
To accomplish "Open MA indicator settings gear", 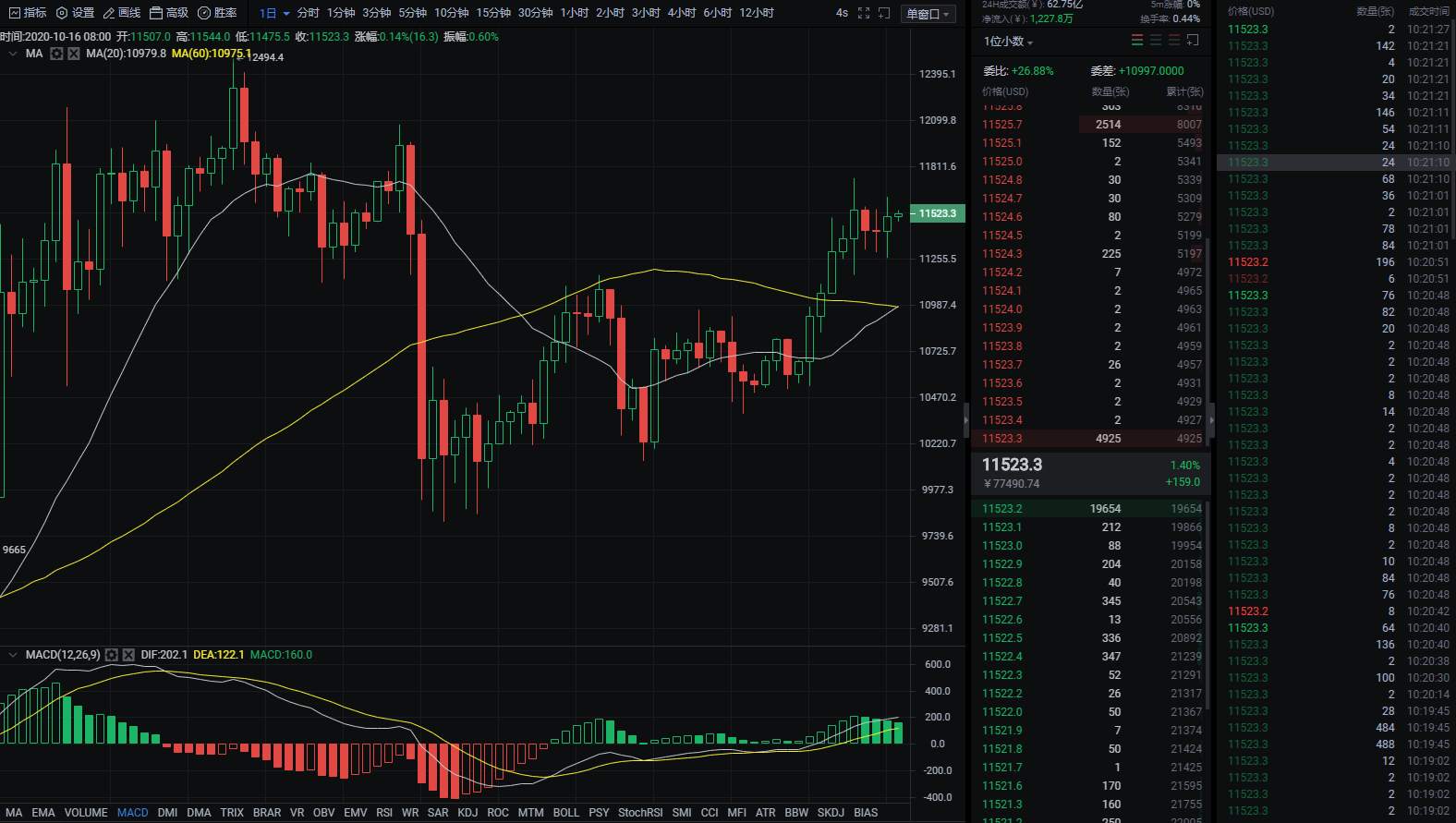I will 56,54.
